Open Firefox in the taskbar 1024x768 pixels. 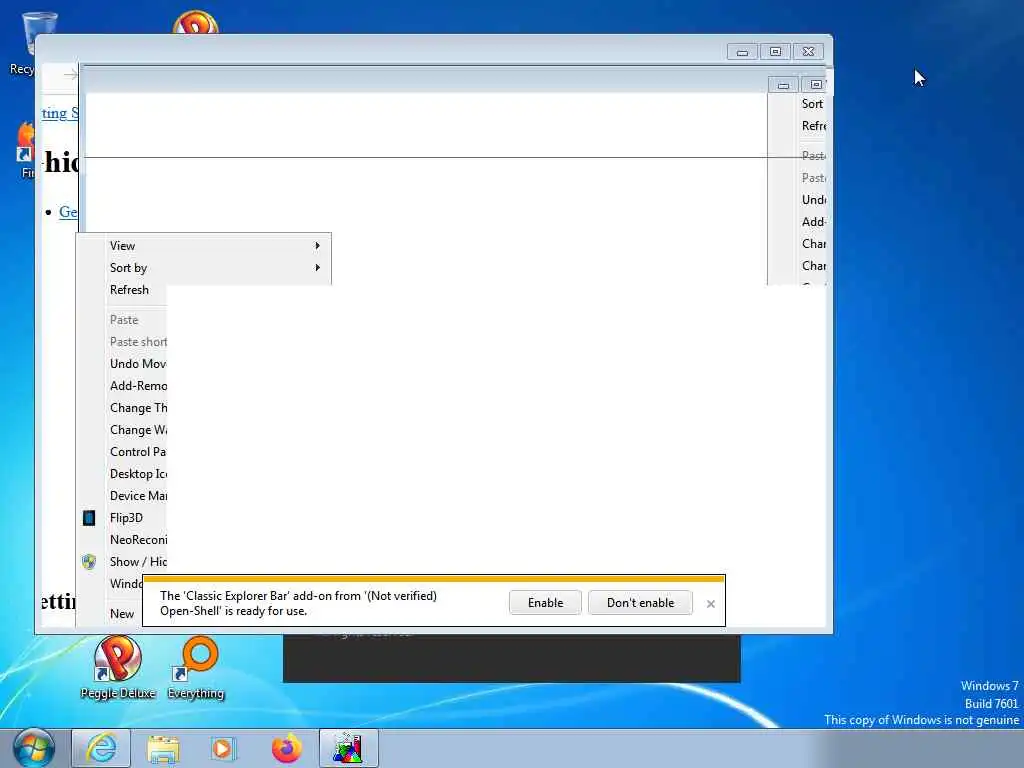286,748
